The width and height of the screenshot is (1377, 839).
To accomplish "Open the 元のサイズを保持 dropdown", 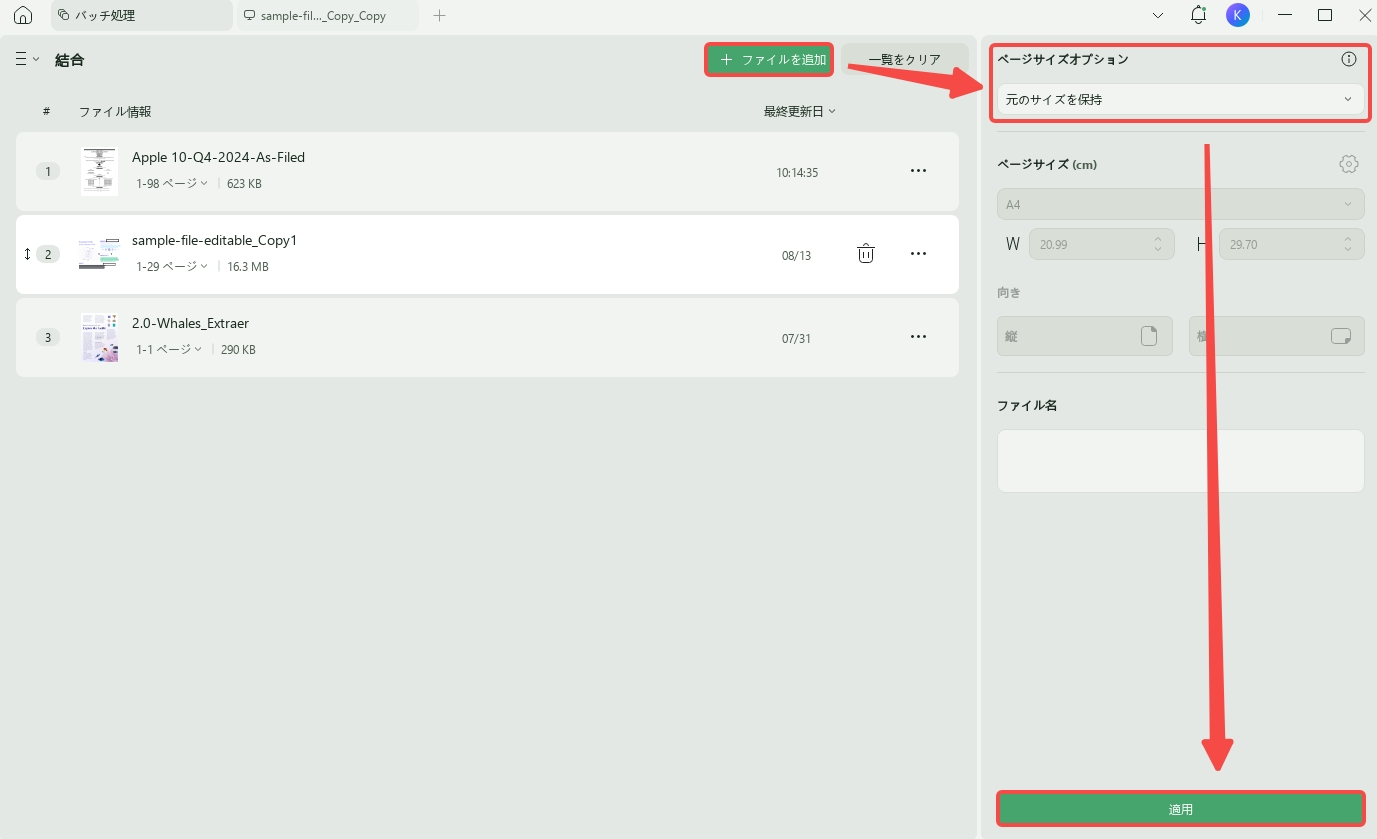I will click(x=1180, y=99).
